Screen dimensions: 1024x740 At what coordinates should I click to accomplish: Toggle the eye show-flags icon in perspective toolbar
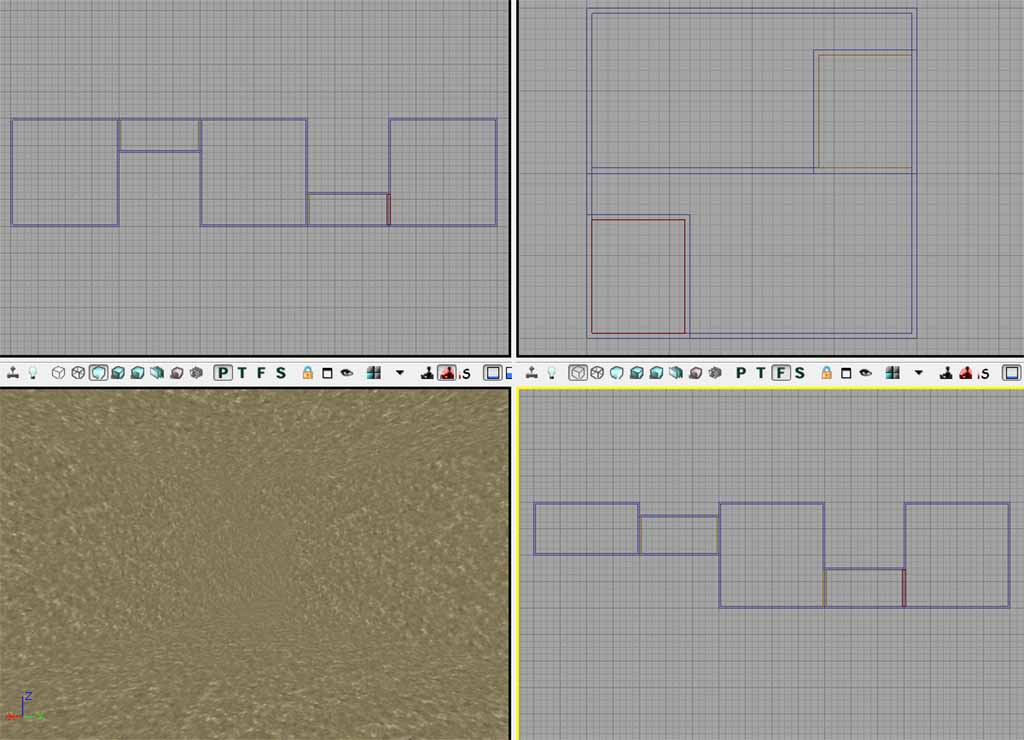click(x=347, y=373)
